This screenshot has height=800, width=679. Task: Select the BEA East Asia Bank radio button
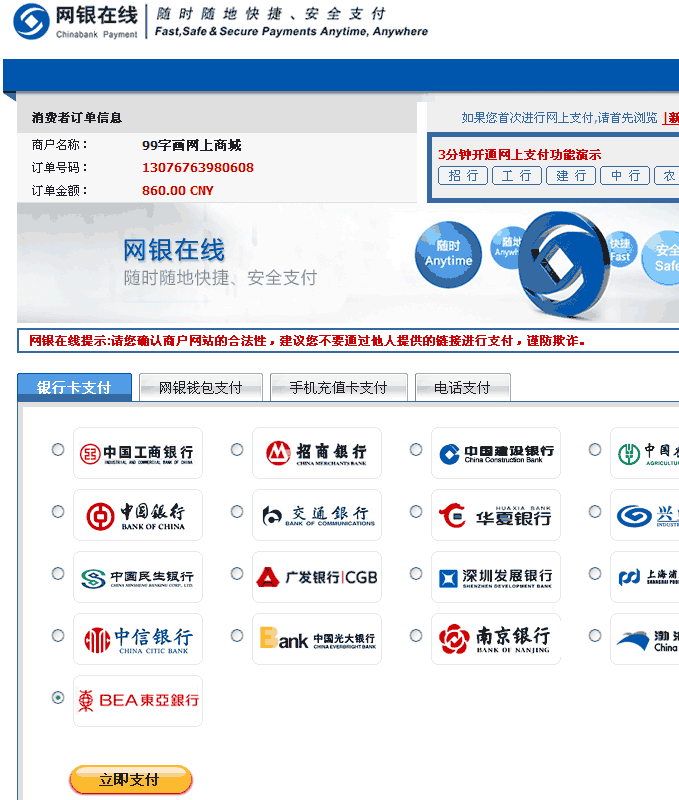coord(58,698)
